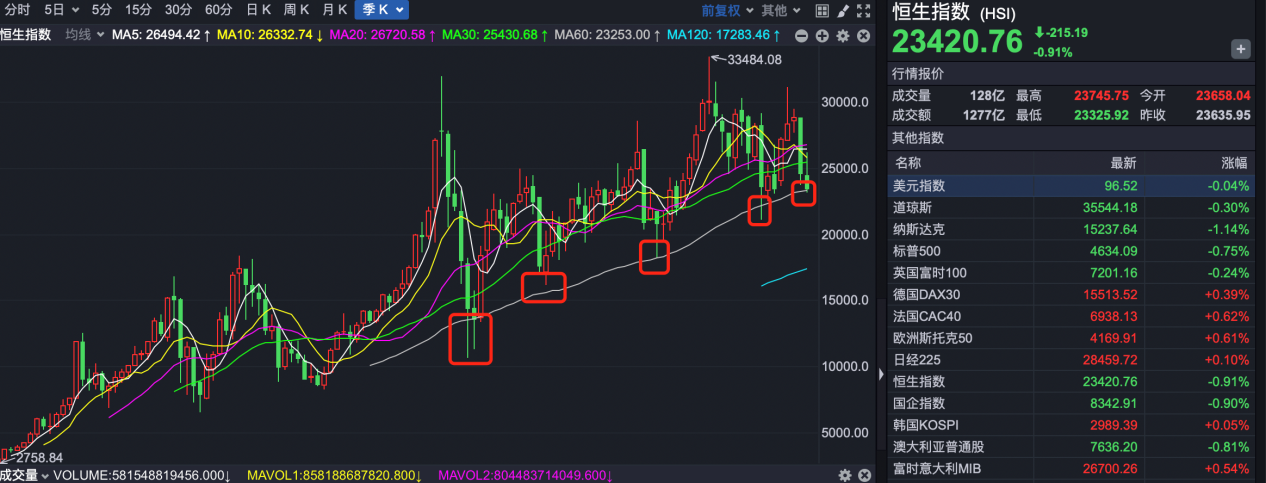Close the MA indicator with the X icon
The width and height of the screenshot is (1266, 483).
point(864,36)
